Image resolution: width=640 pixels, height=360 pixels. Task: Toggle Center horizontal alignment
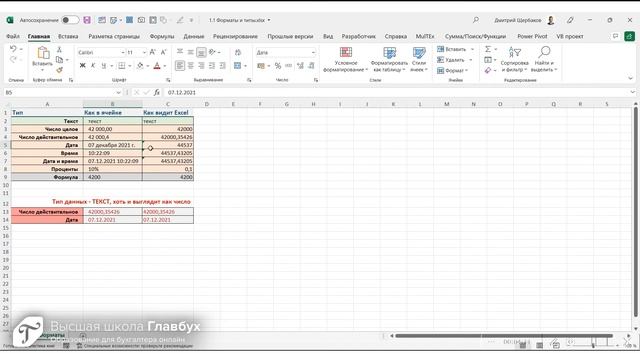coord(191,66)
